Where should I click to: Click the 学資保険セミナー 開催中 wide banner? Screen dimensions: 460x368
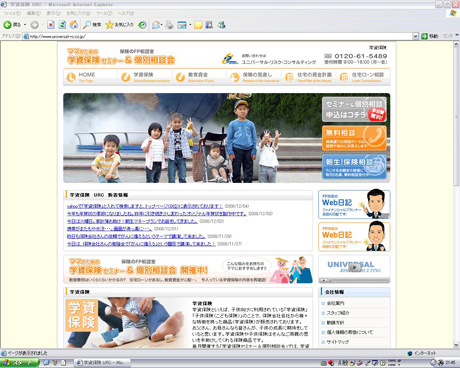tap(188, 269)
